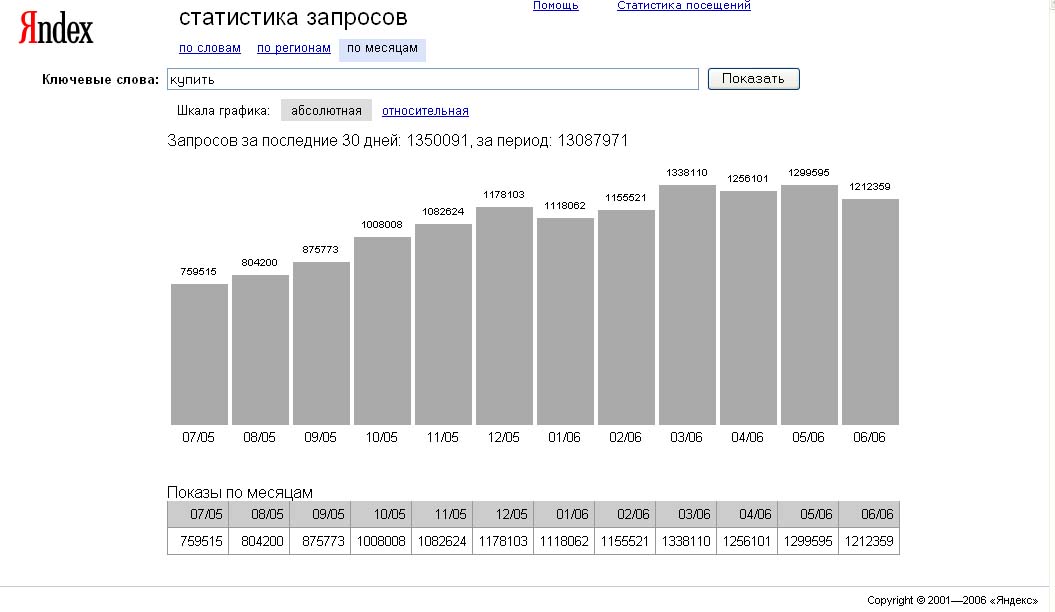This screenshot has height=612, width=1055.
Task: Click the 05/06 header cell in table
Action: point(808,514)
